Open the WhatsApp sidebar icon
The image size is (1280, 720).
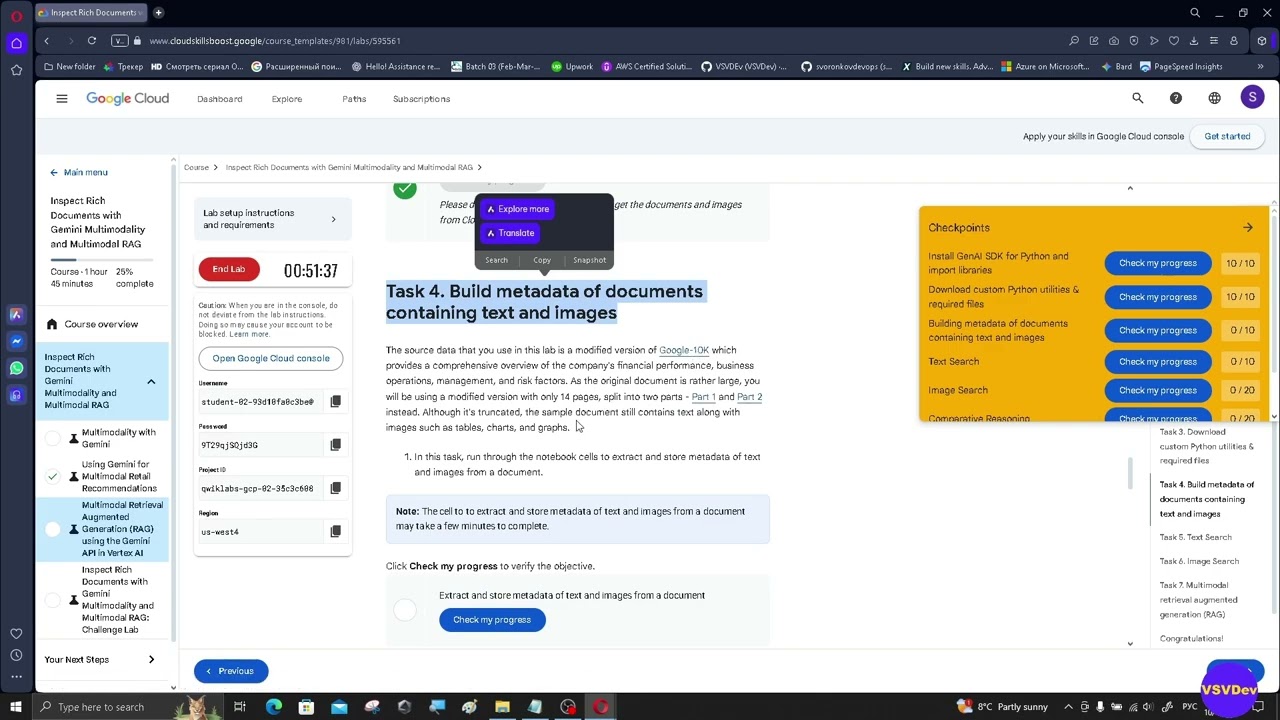(x=16, y=368)
